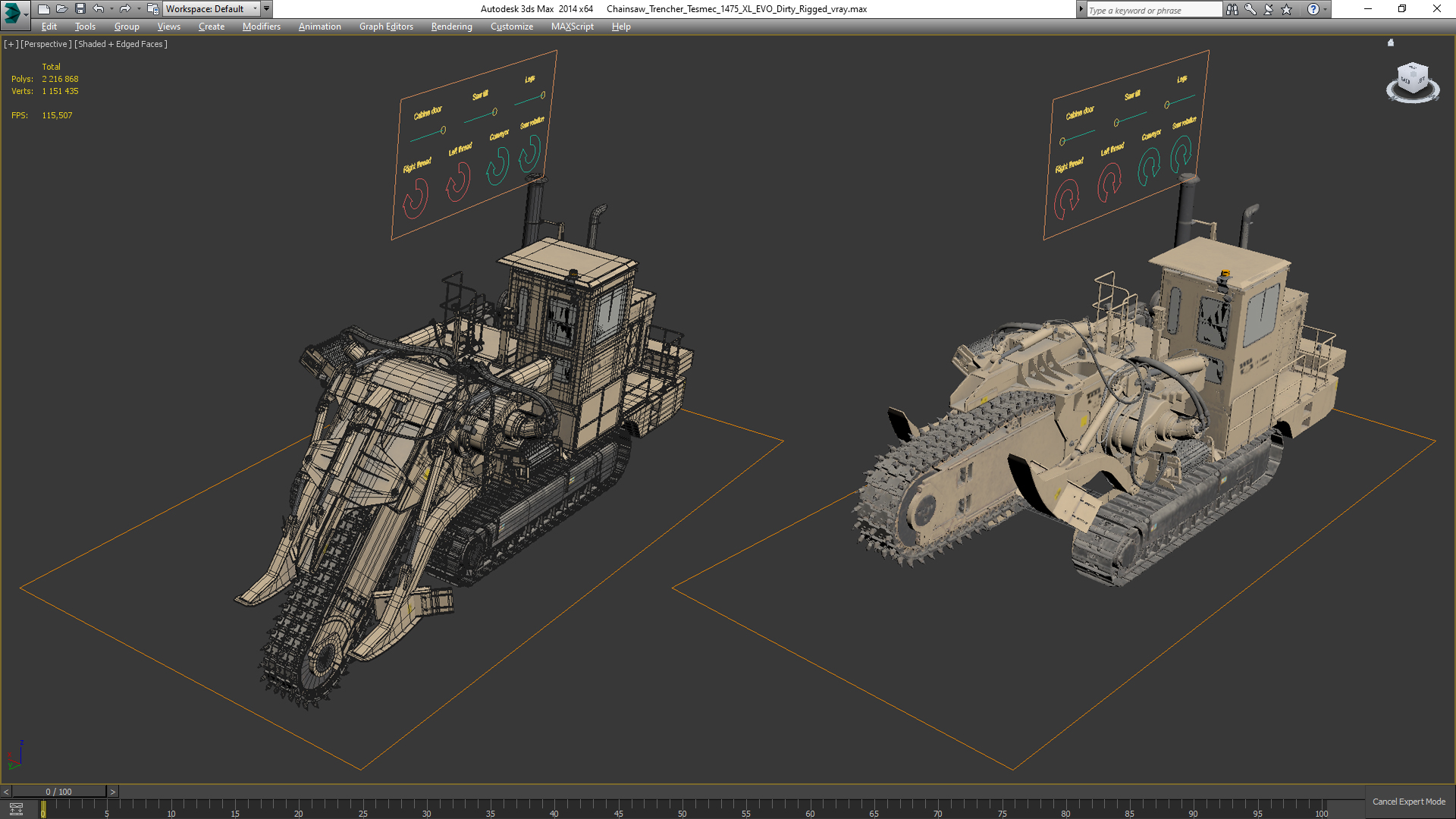Click the ViewCube navigation cube

[1413, 78]
